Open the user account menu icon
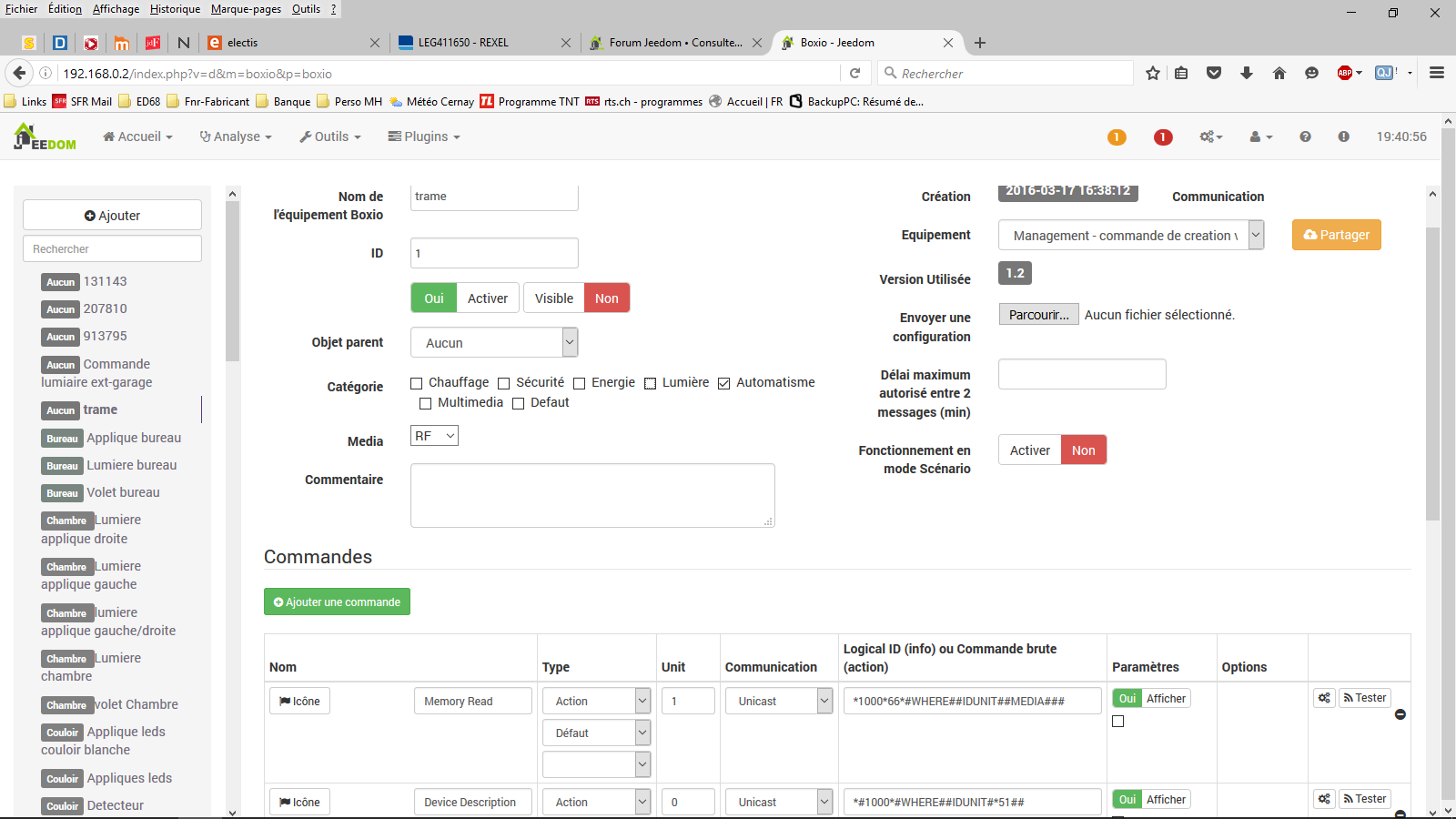This screenshot has height=819, width=1456. (1260, 136)
